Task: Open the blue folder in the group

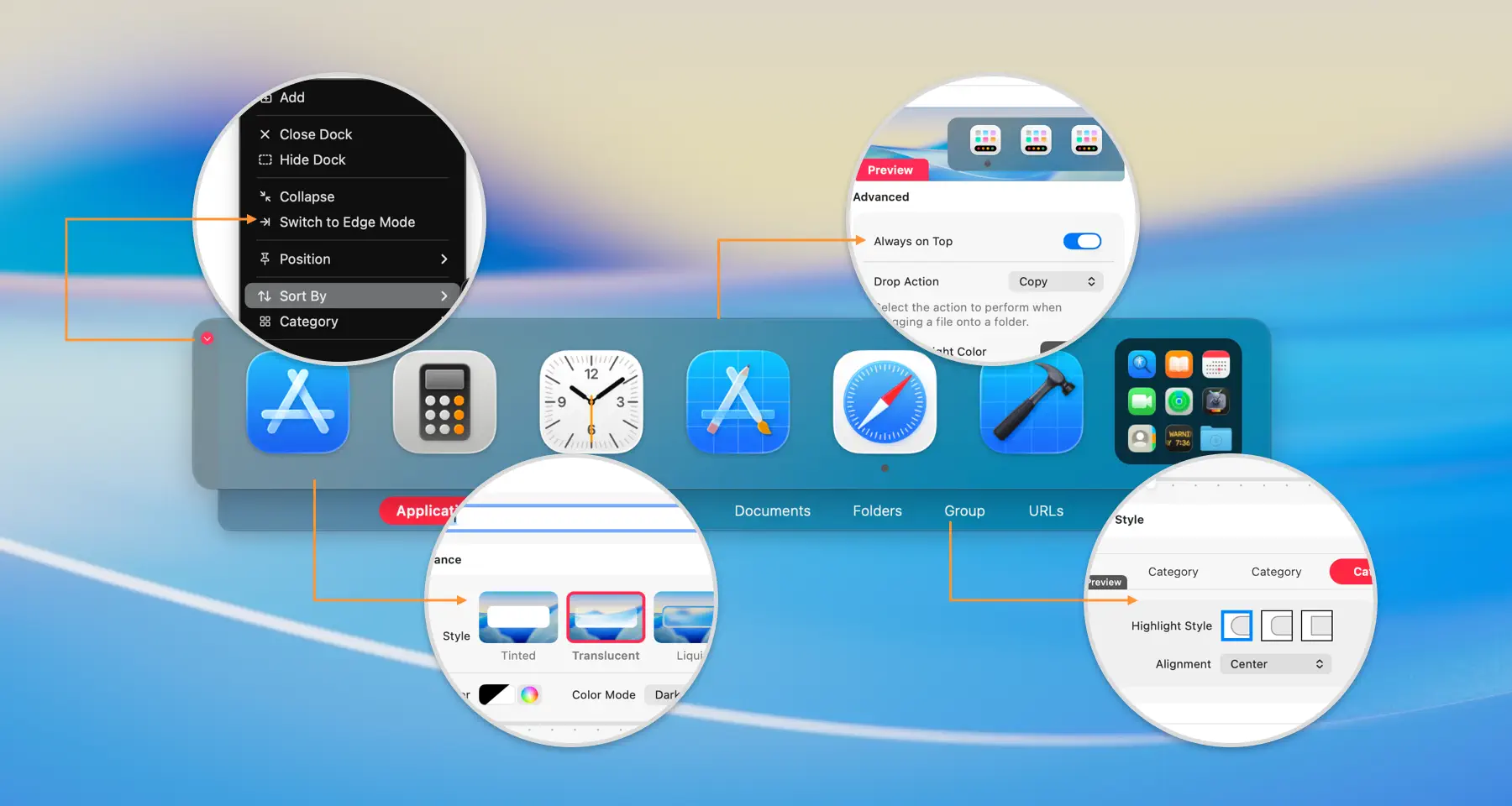Action: coord(1215,438)
